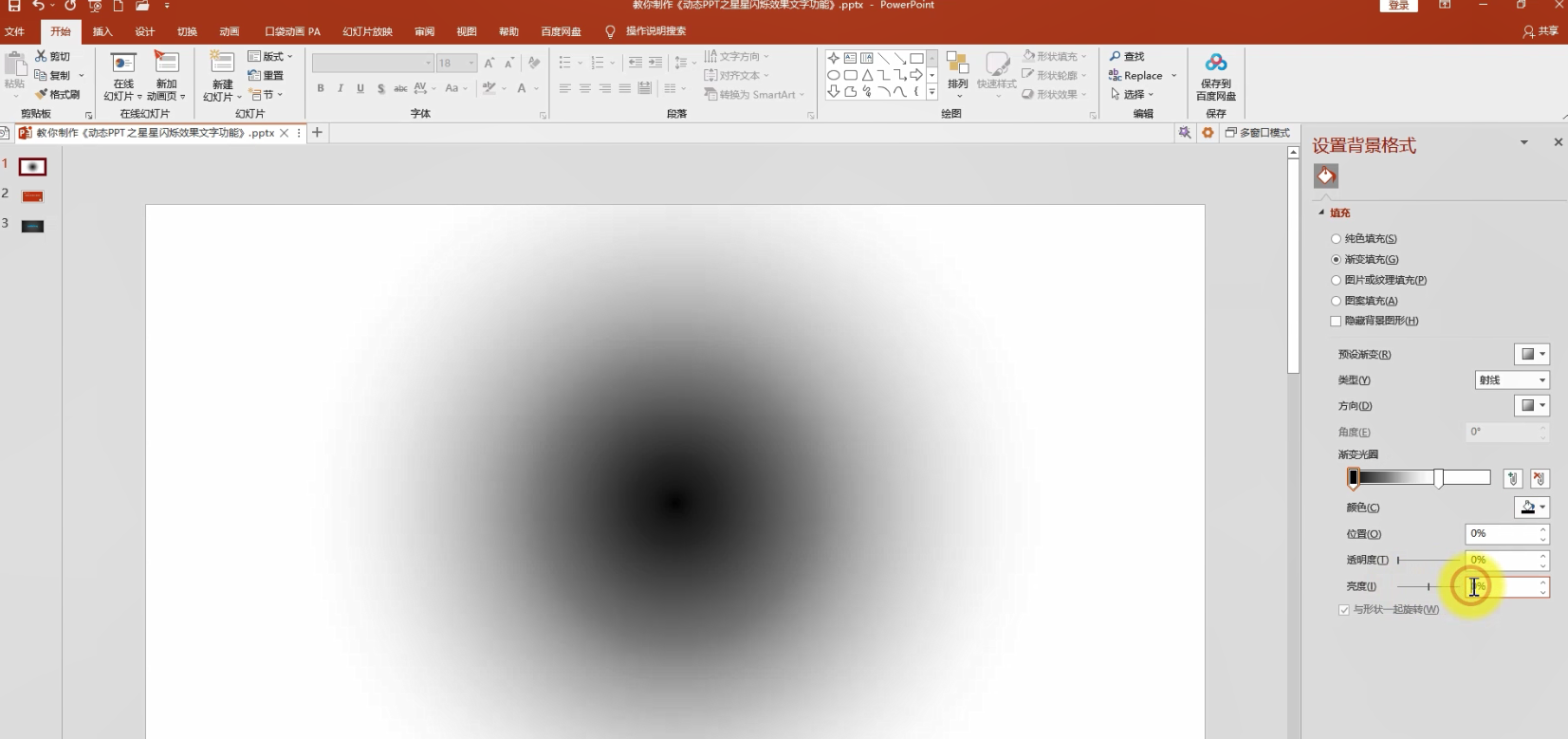Toggle Rotate with shape (与形状一起旋转) checkbox
Viewport: 1568px width, 739px height.
pos(1344,610)
